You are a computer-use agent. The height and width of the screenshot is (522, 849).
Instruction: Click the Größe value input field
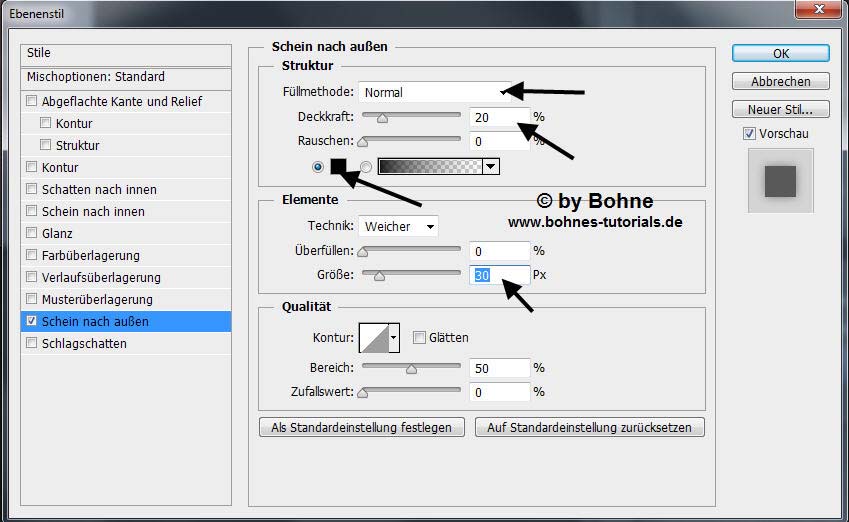tap(498, 275)
